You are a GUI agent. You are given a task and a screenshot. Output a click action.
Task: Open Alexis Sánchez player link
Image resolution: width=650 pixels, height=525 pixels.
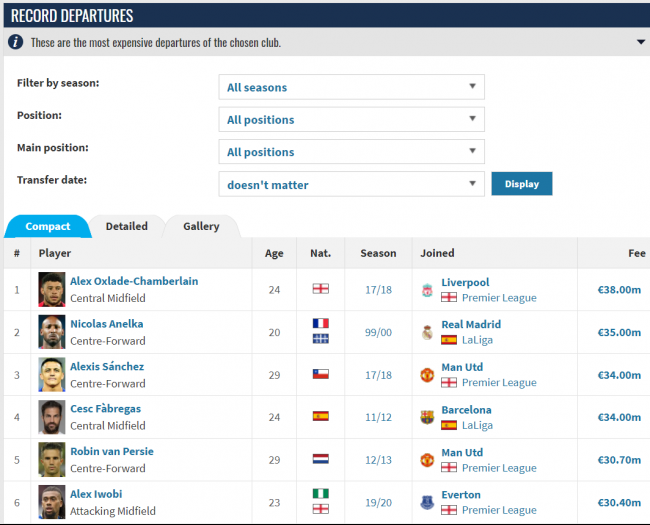coord(107,367)
